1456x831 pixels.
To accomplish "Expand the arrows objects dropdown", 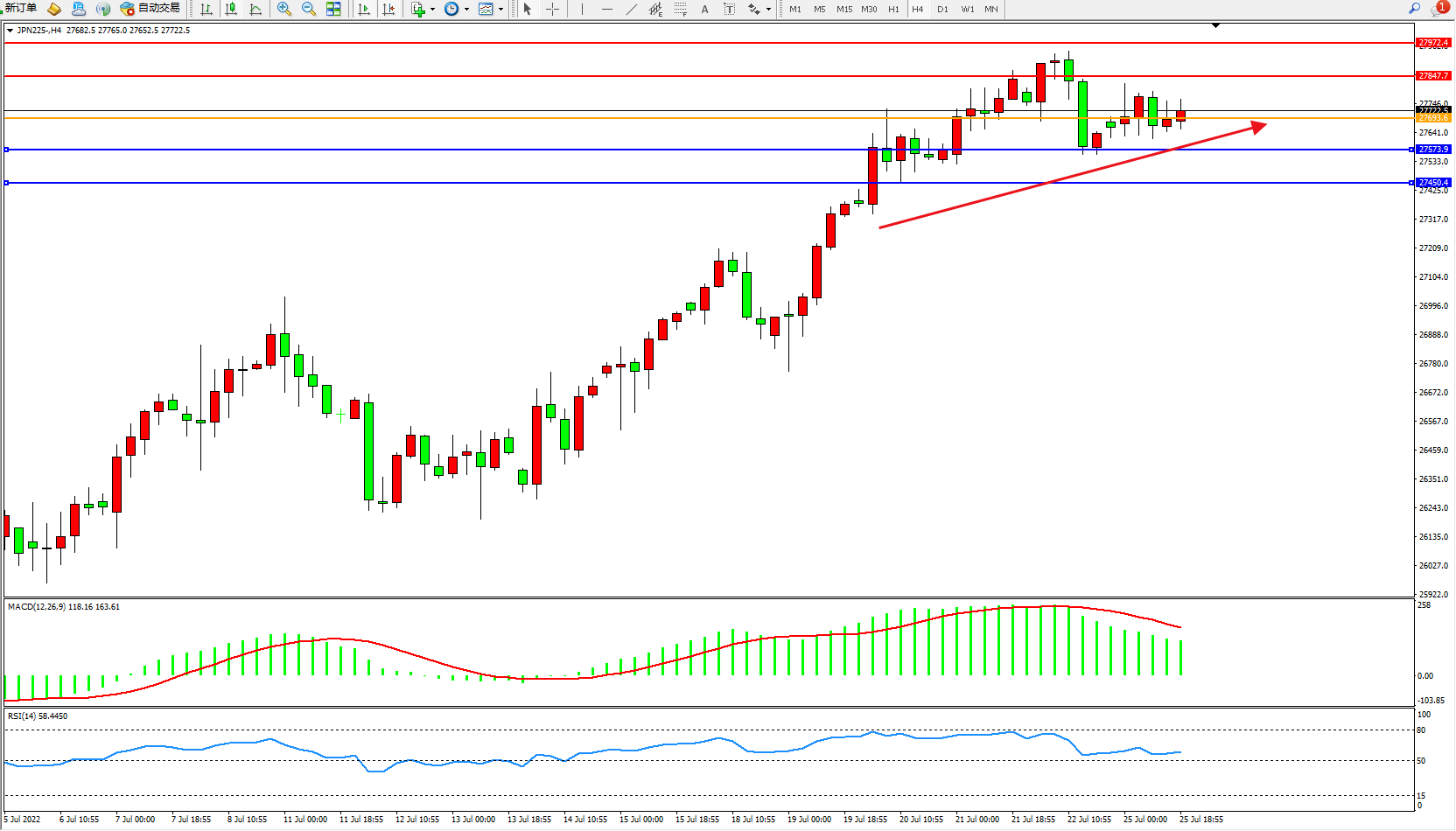I will pos(768,10).
